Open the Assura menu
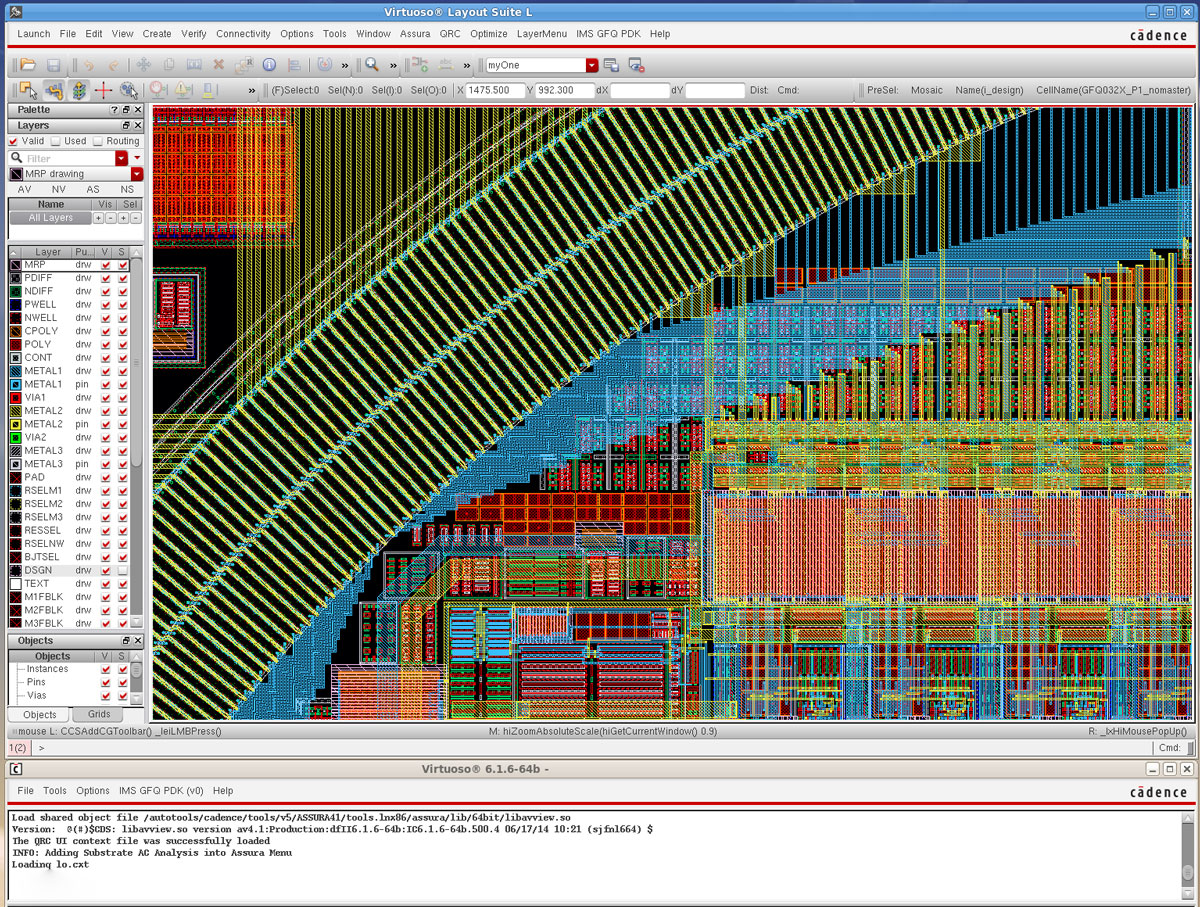Image resolution: width=1200 pixels, height=907 pixels. (415, 33)
